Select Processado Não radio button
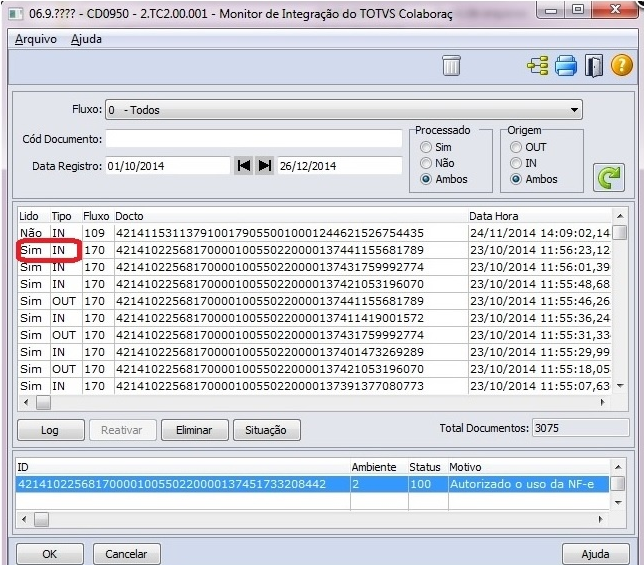 (x=426, y=163)
